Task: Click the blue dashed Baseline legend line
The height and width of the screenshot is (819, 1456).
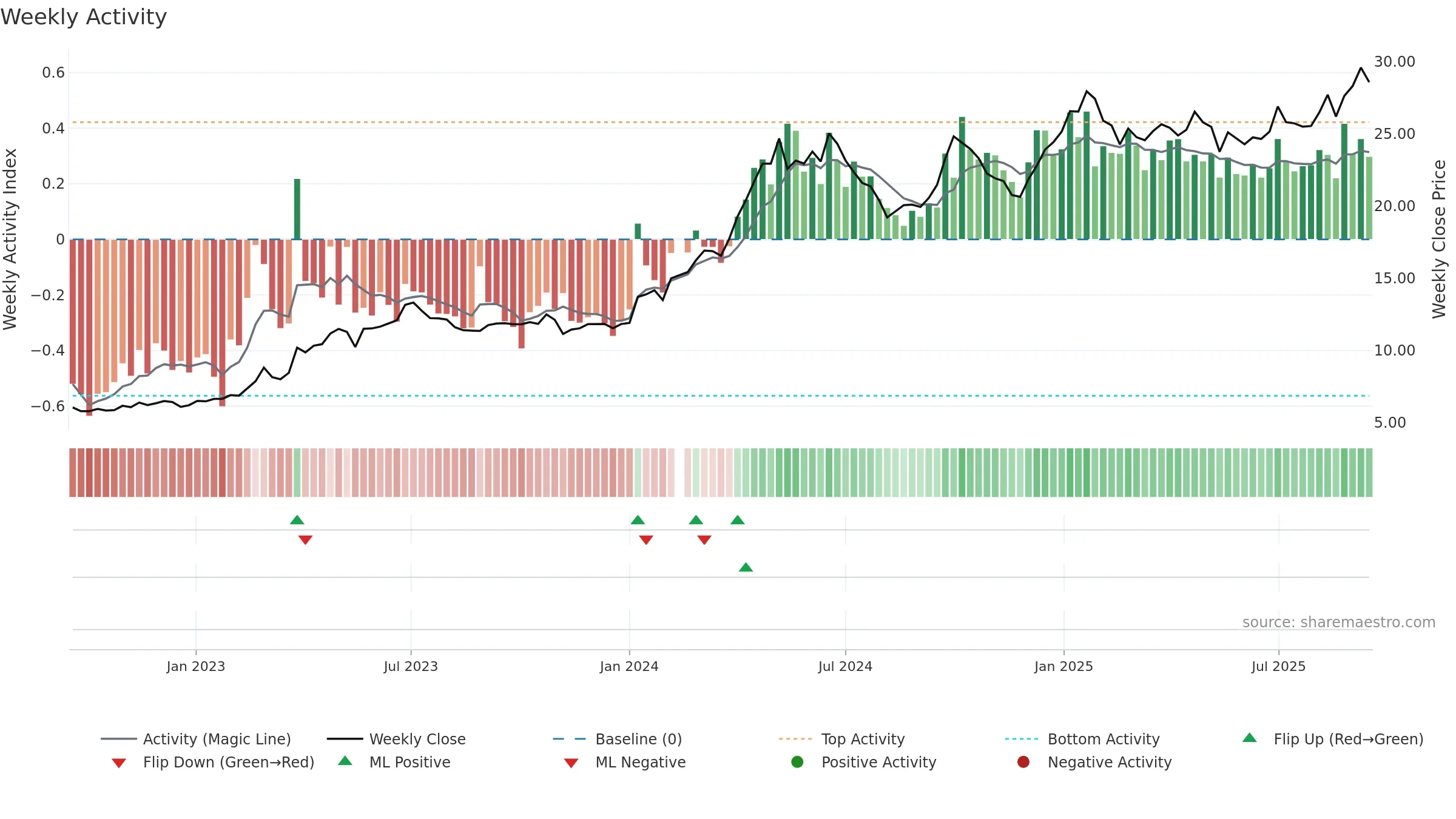Action: [x=570, y=739]
